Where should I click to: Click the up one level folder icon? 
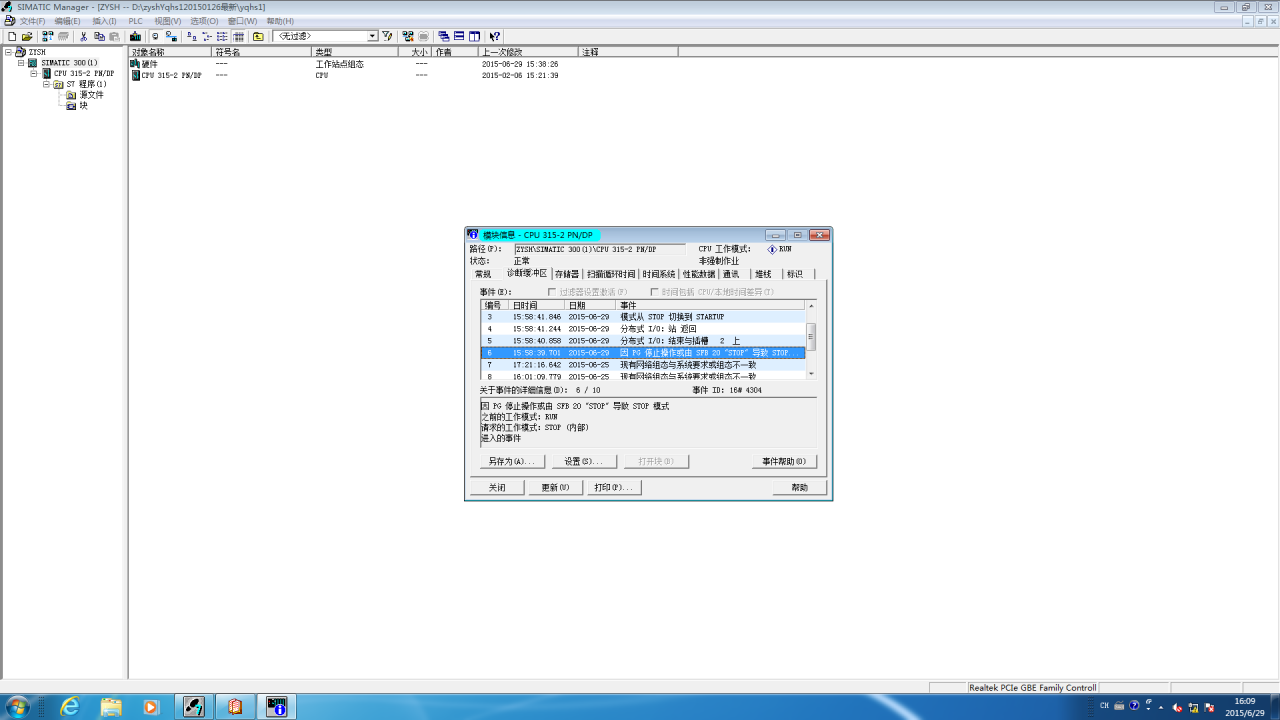coord(258,36)
